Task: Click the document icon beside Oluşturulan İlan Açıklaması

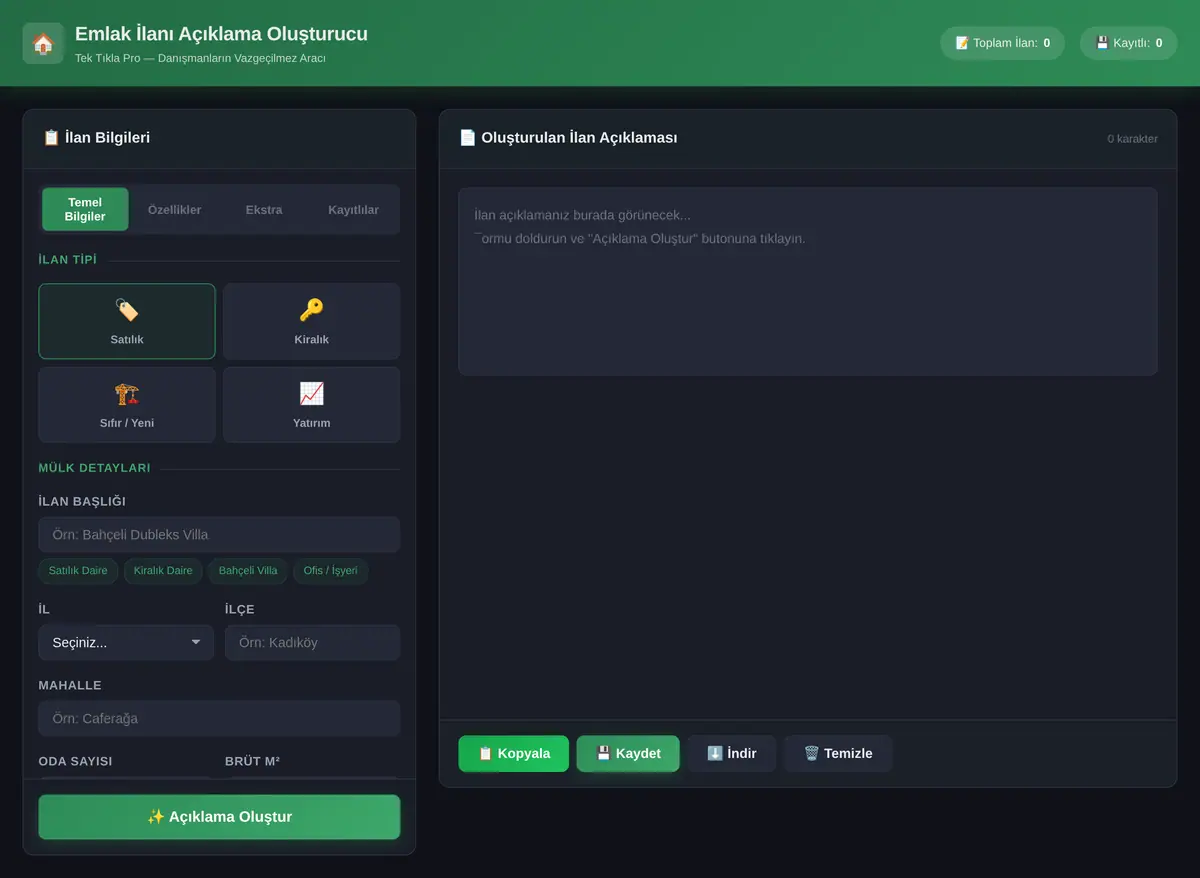Action: tap(467, 138)
